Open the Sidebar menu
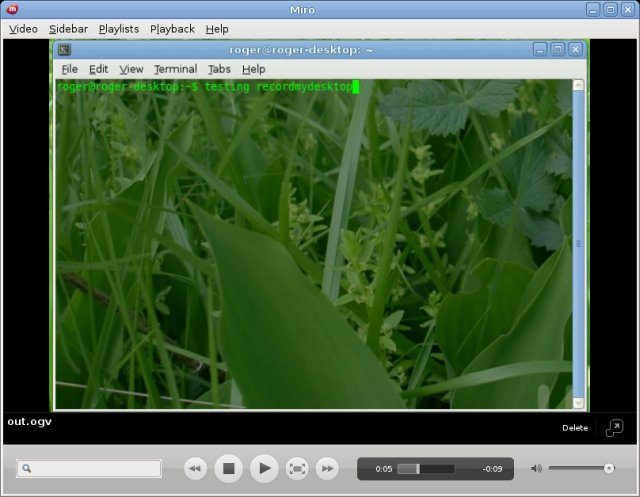Screen dimensions: 640x497 [68, 29]
